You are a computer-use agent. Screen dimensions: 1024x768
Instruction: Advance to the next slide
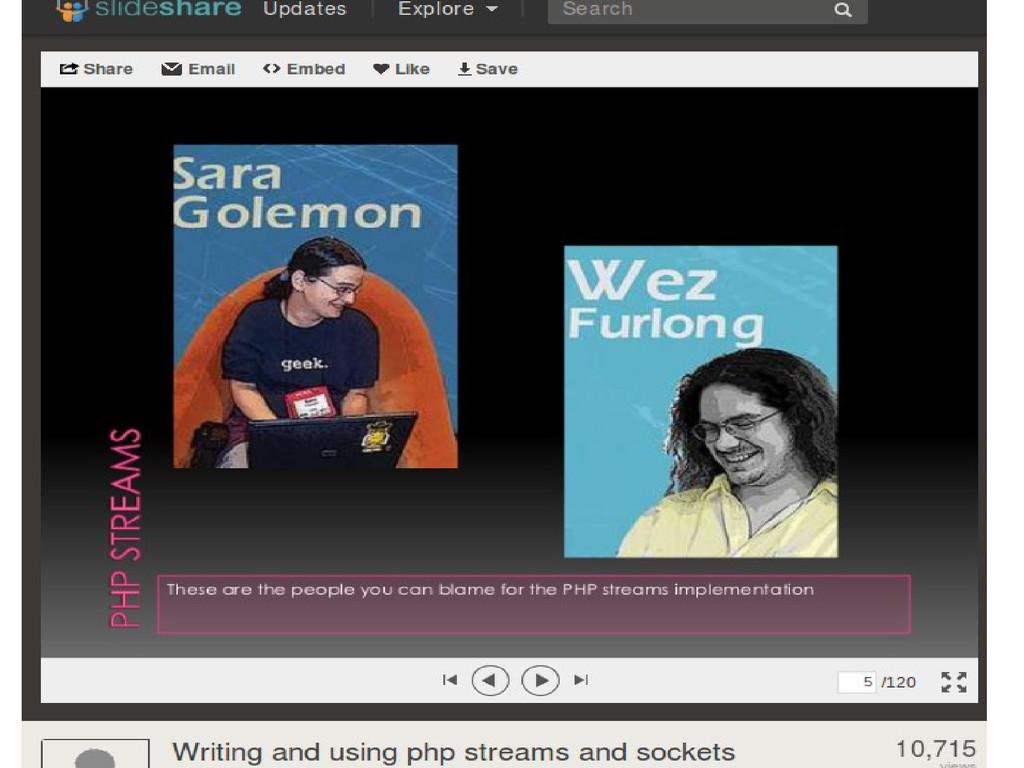pyautogui.click(x=540, y=680)
